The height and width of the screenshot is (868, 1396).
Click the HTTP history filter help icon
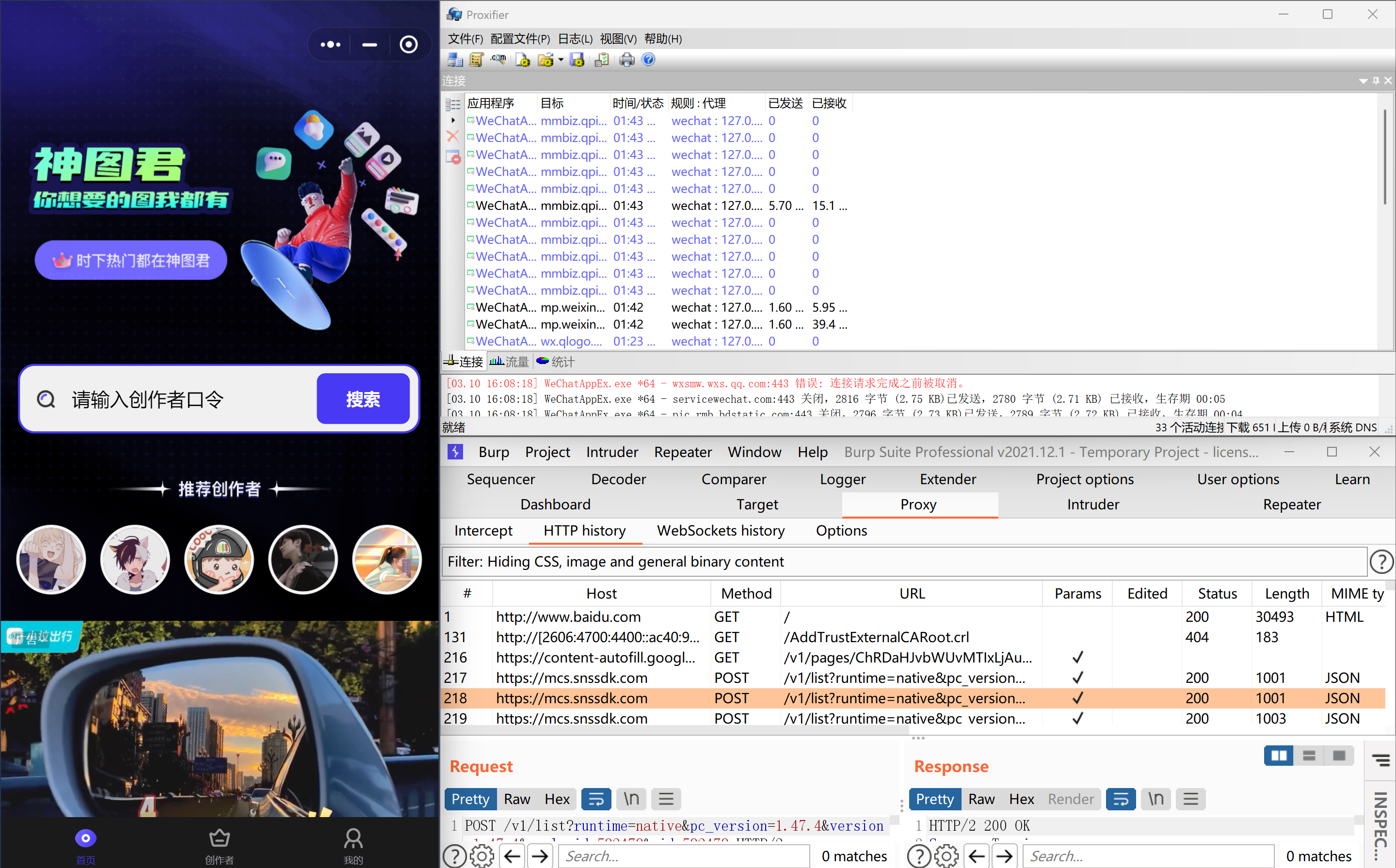click(x=1381, y=561)
